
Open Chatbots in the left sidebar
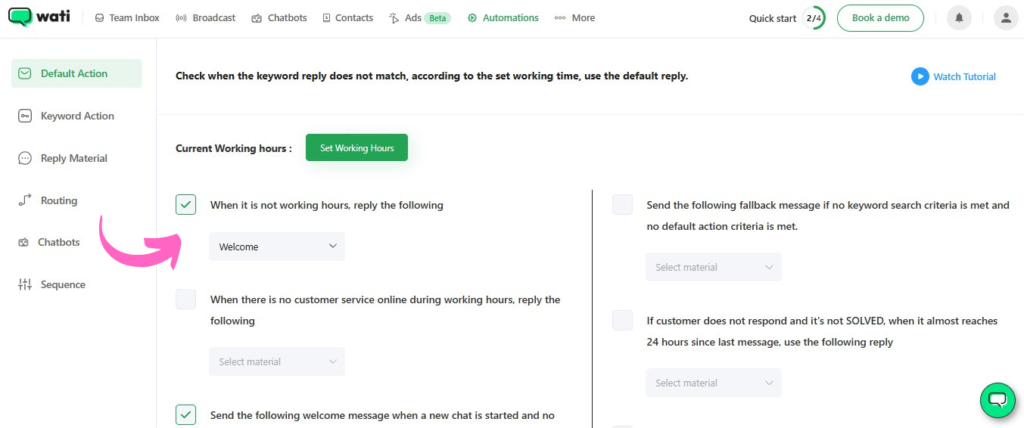[x=58, y=242]
